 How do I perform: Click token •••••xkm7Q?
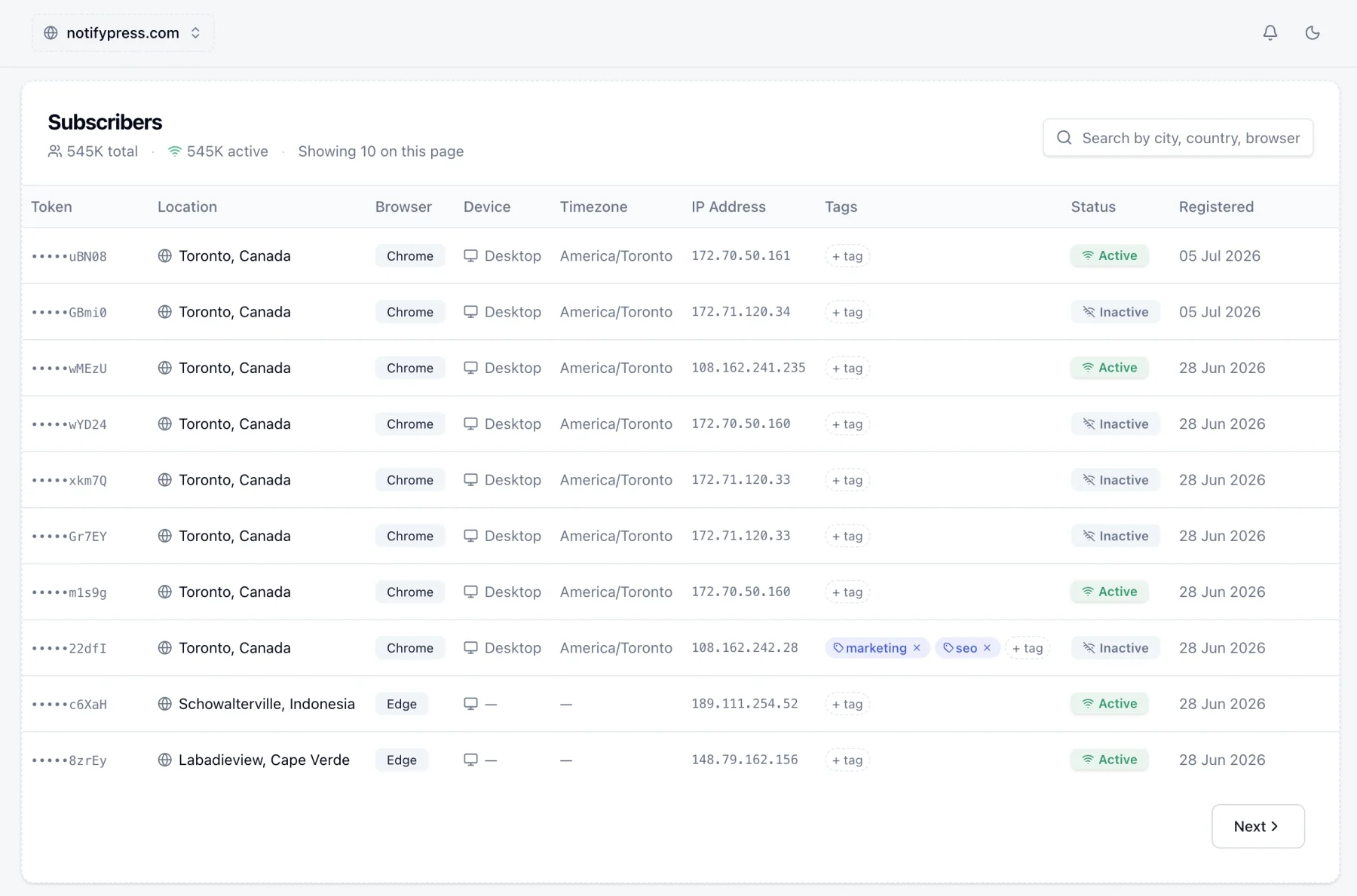tap(69, 480)
